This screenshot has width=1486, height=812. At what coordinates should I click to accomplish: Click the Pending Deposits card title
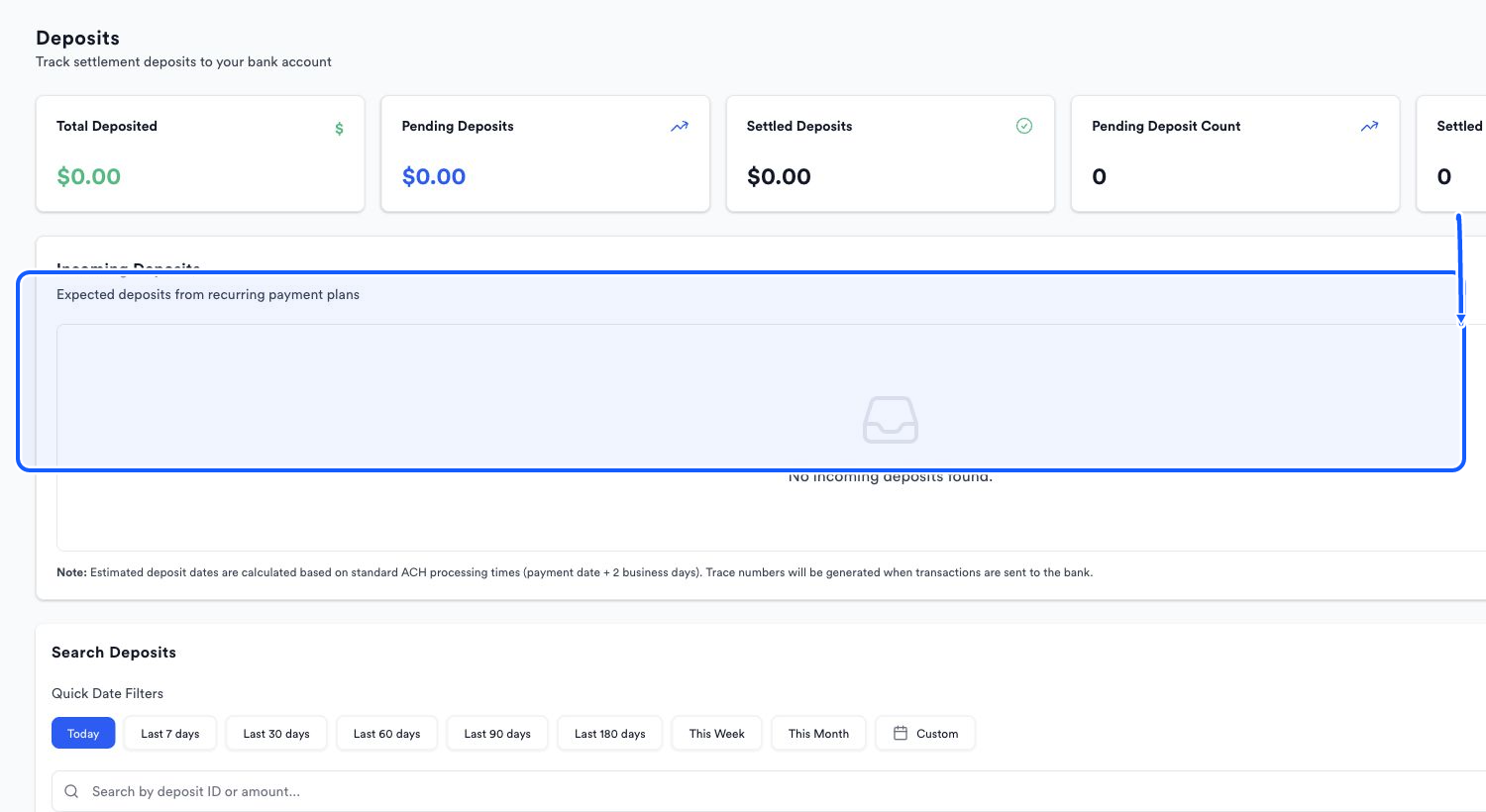pyautogui.click(x=458, y=126)
